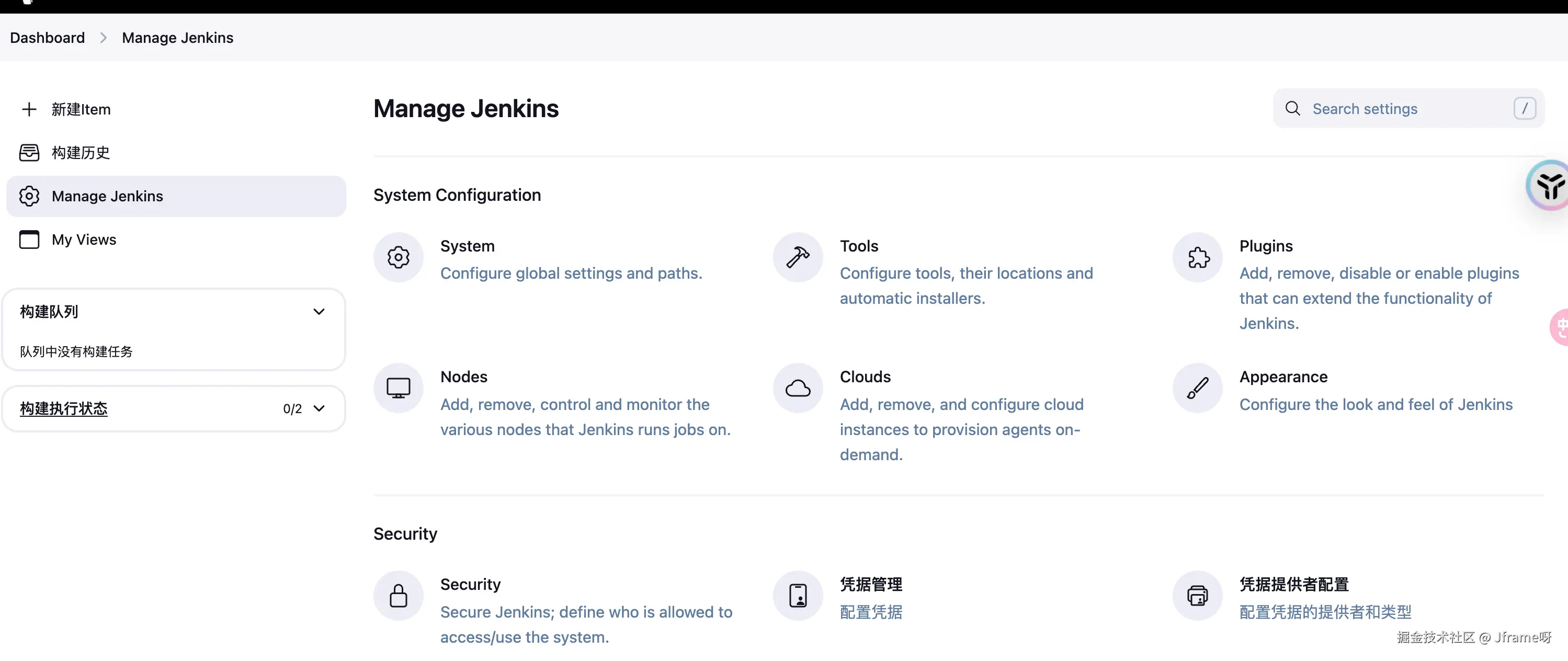1568x661 pixels.
Task: Click the 凭据提供者配置 provider icon
Action: point(1197,595)
